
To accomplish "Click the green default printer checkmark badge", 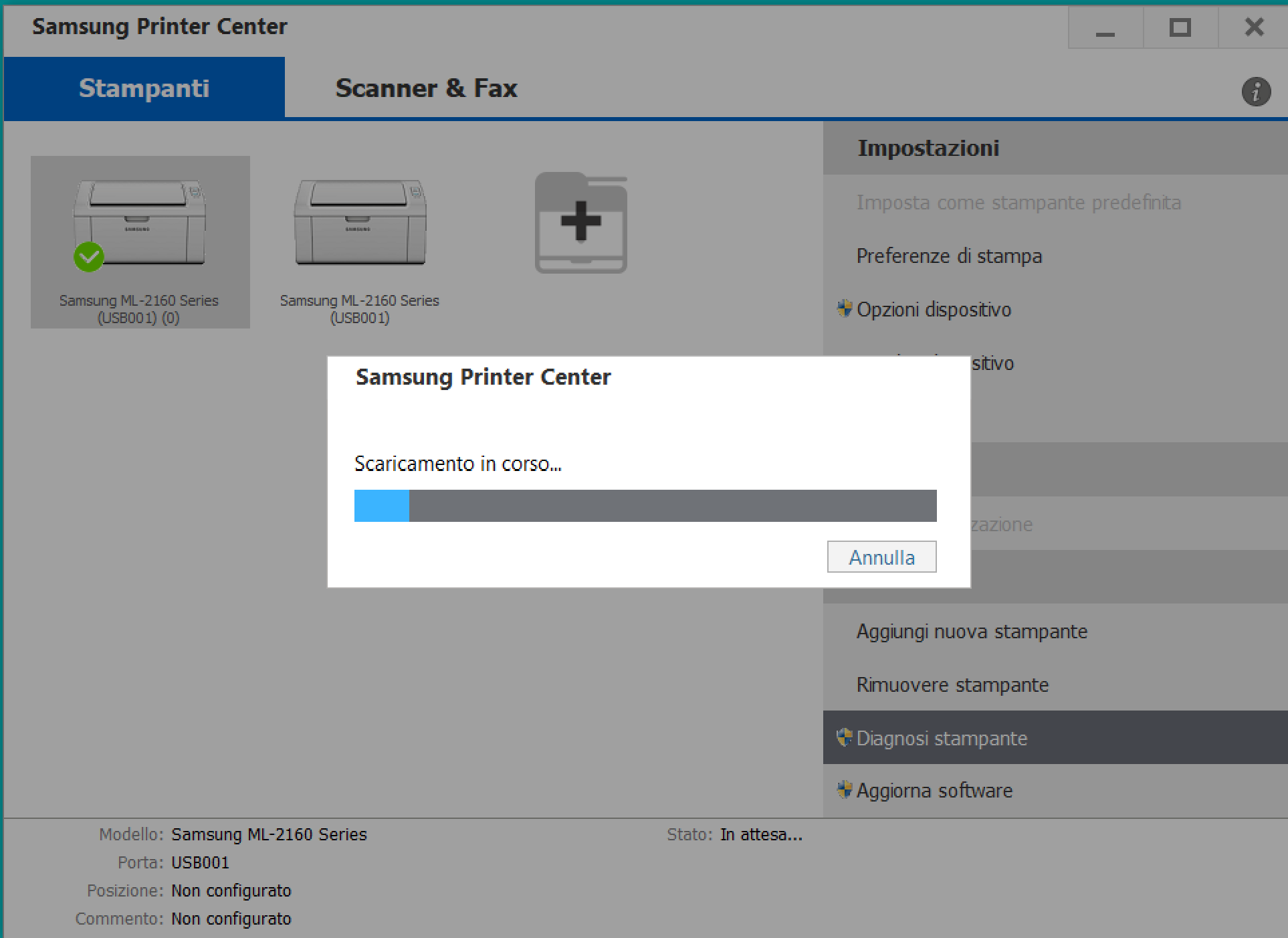I will click(89, 257).
